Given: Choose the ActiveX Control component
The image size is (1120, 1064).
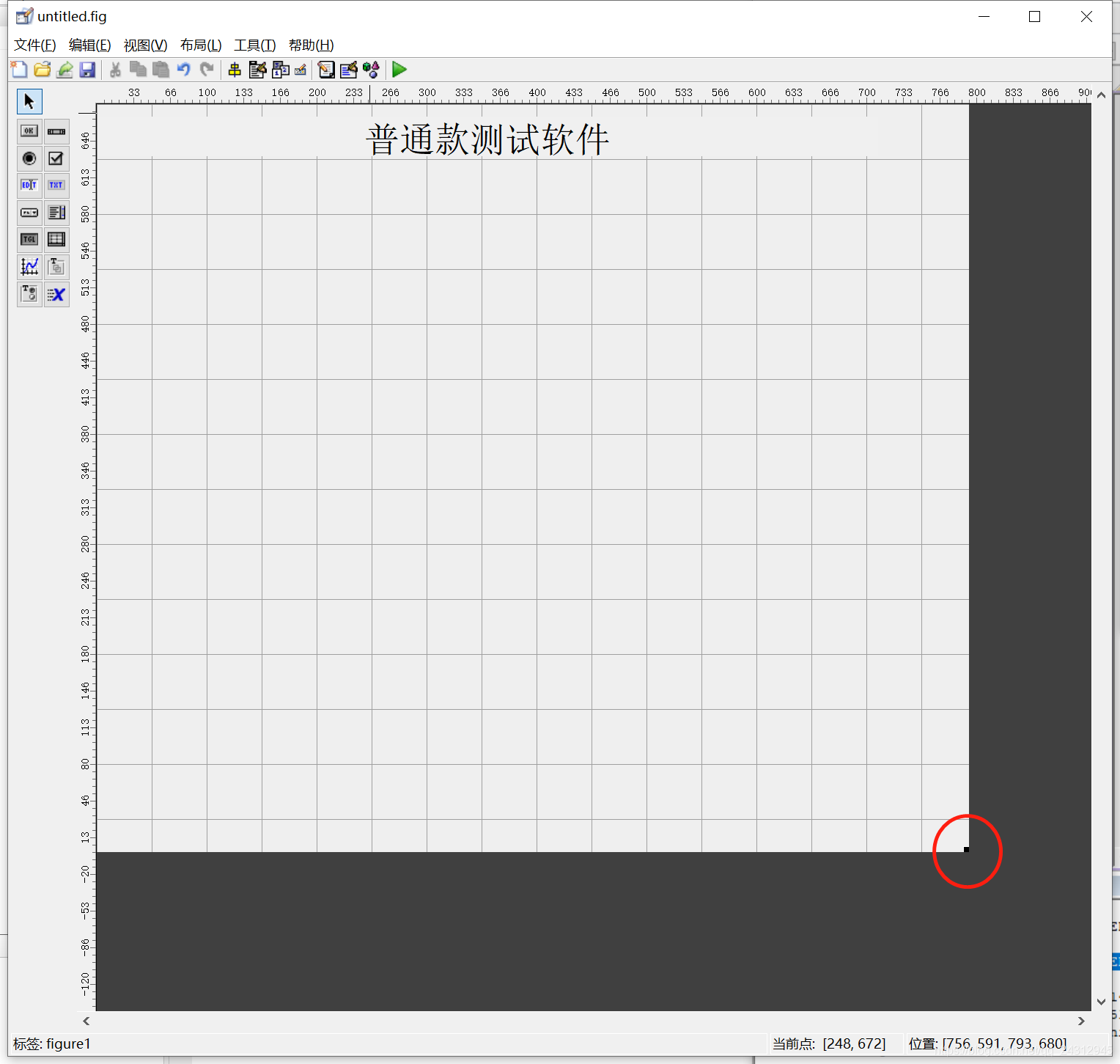Looking at the screenshot, I should click(56, 294).
